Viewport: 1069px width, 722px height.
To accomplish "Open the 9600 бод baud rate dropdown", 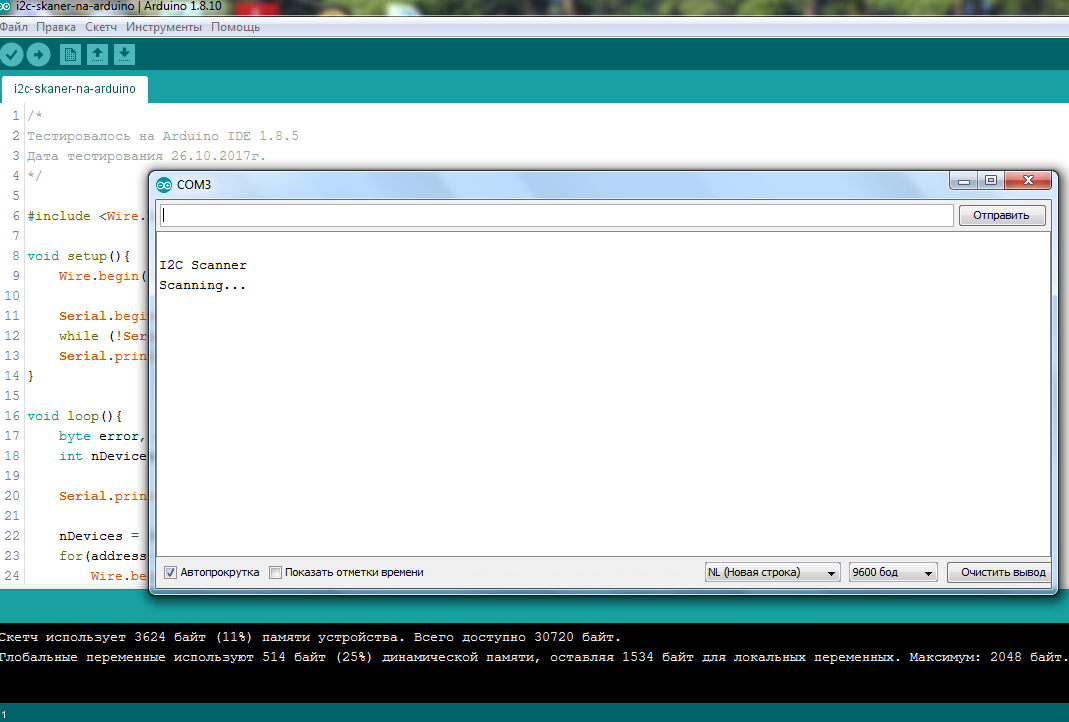I will coord(892,573).
